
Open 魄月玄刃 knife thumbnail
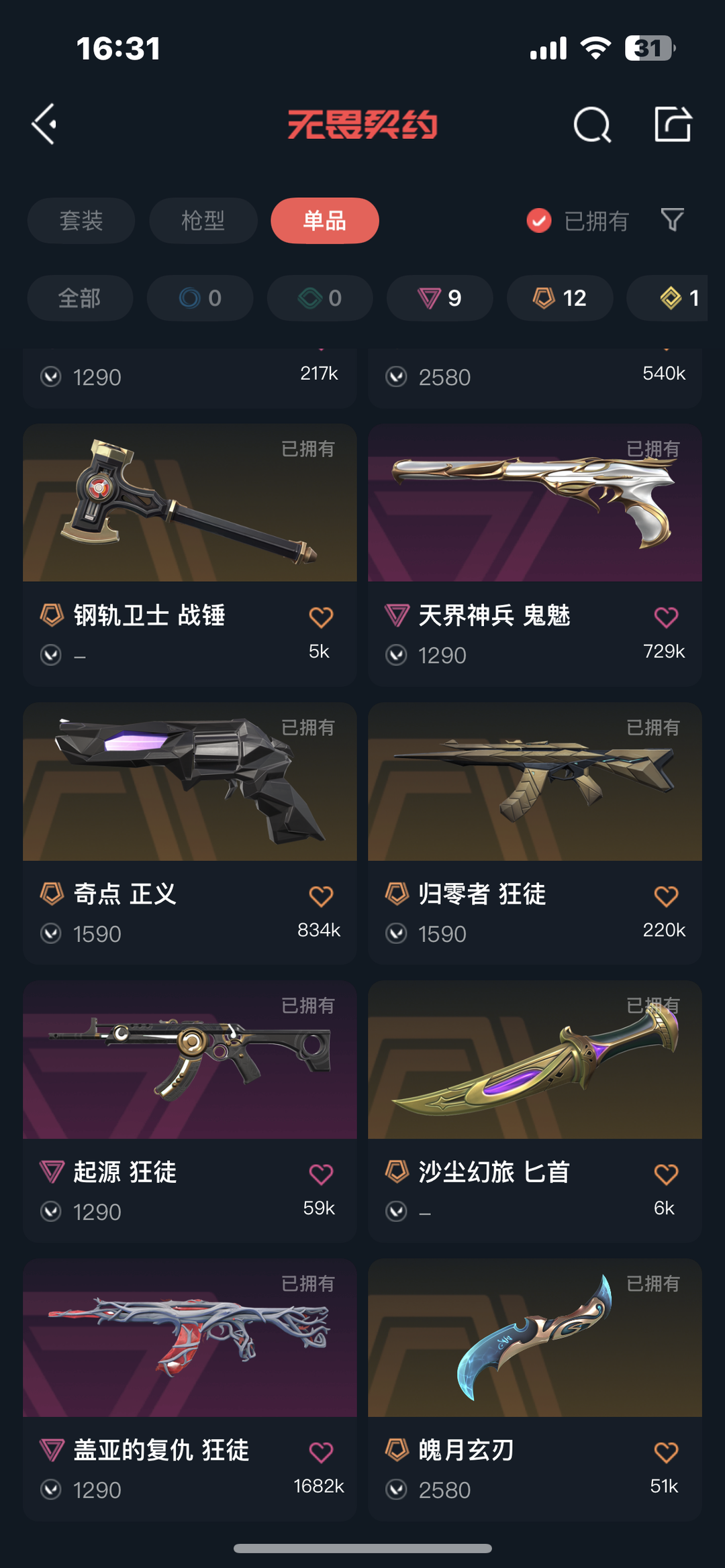point(535,1338)
